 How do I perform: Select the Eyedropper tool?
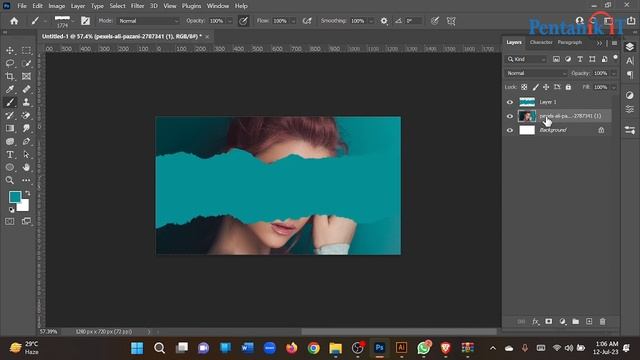point(10,89)
